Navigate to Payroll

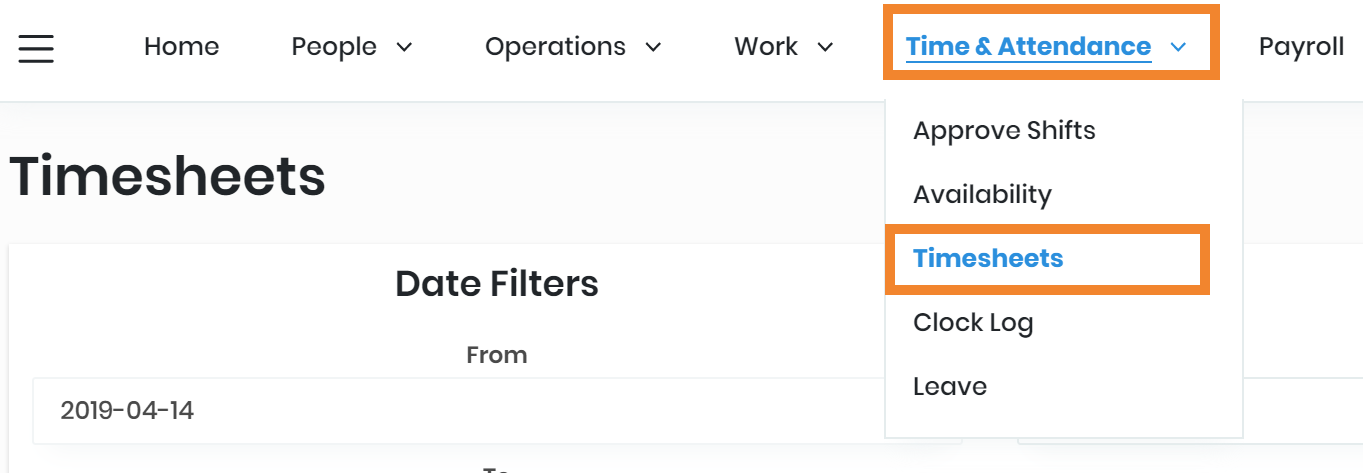click(1301, 47)
